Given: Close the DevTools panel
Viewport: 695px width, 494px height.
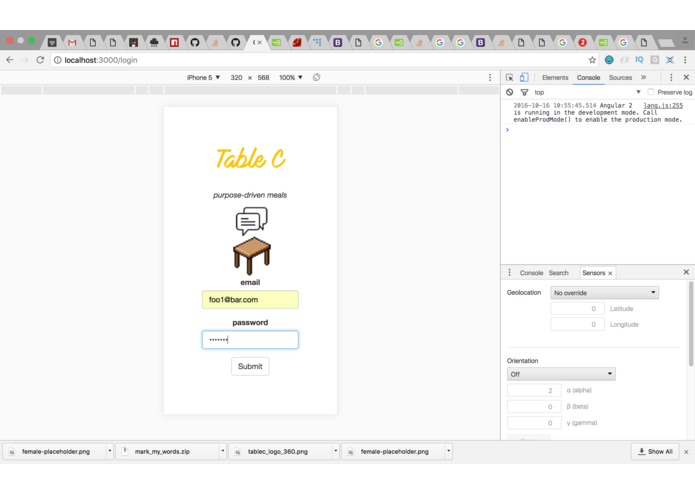Looking at the screenshot, I should pos(686,78).
